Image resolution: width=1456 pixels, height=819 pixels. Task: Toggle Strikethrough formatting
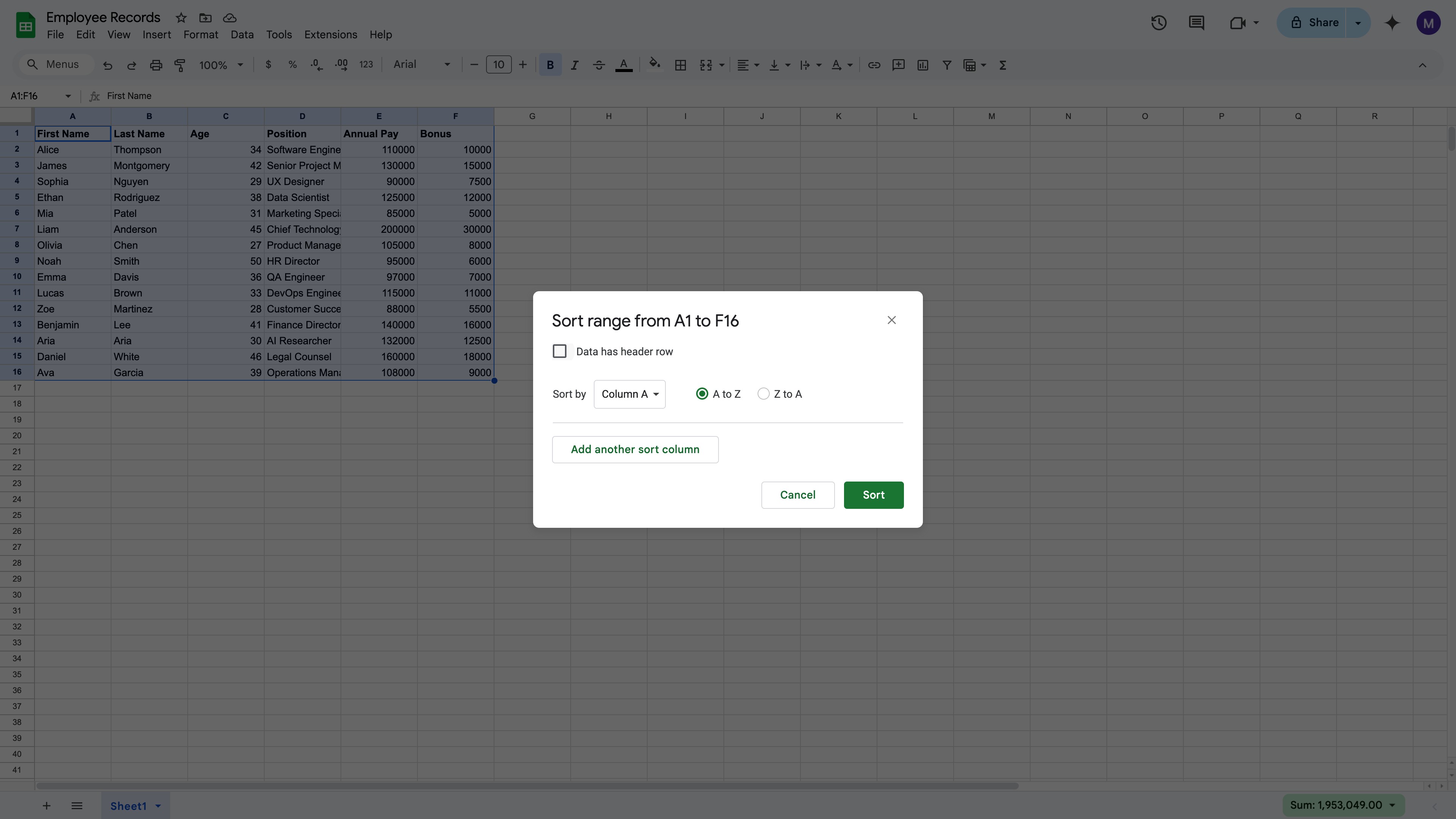[x=599, y=65]
